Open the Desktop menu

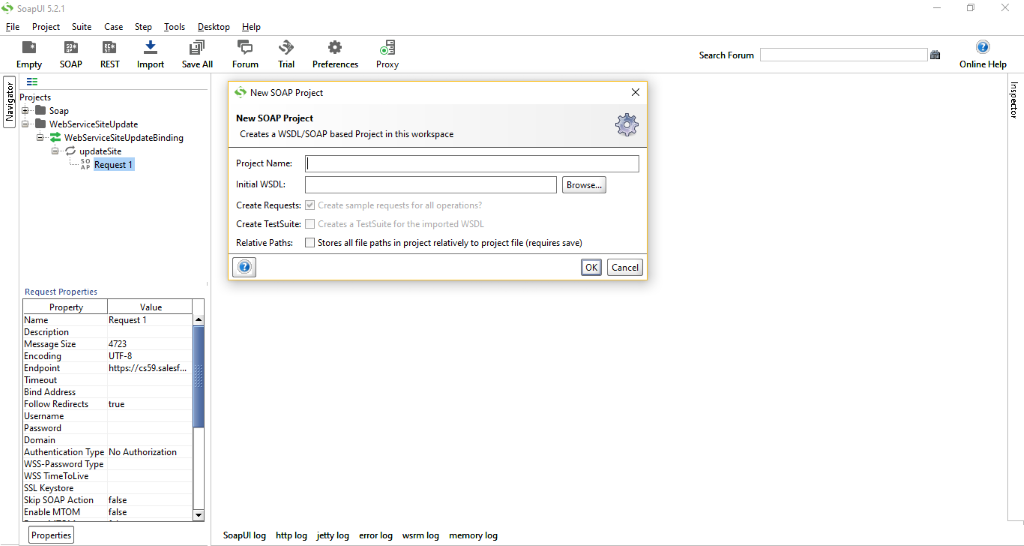[214, 27]
